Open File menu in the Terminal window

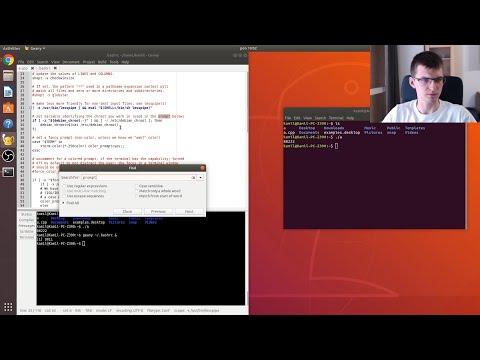(x=288, y=118)
